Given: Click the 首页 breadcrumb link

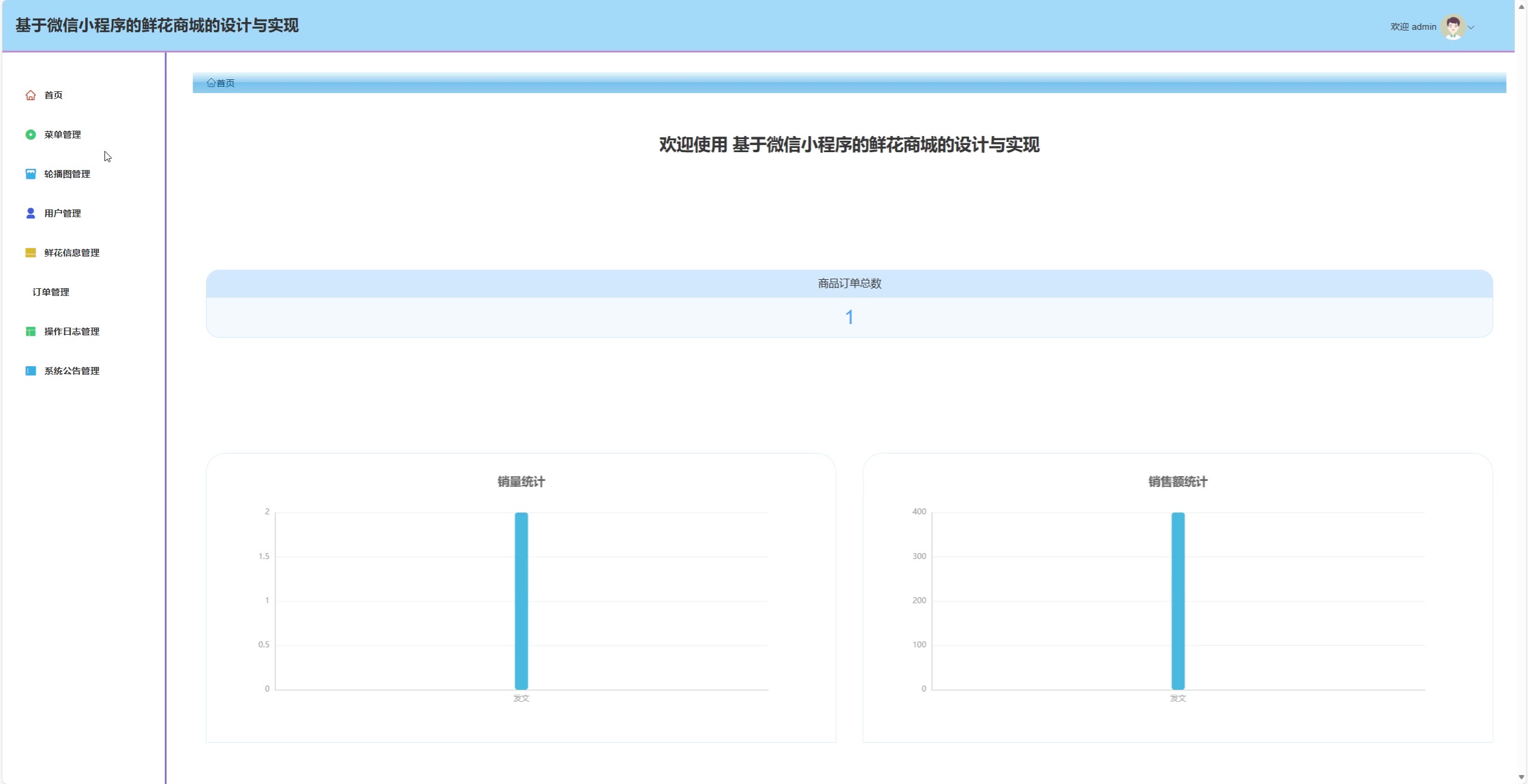Looking at the screenshot, I should [226, 84].
